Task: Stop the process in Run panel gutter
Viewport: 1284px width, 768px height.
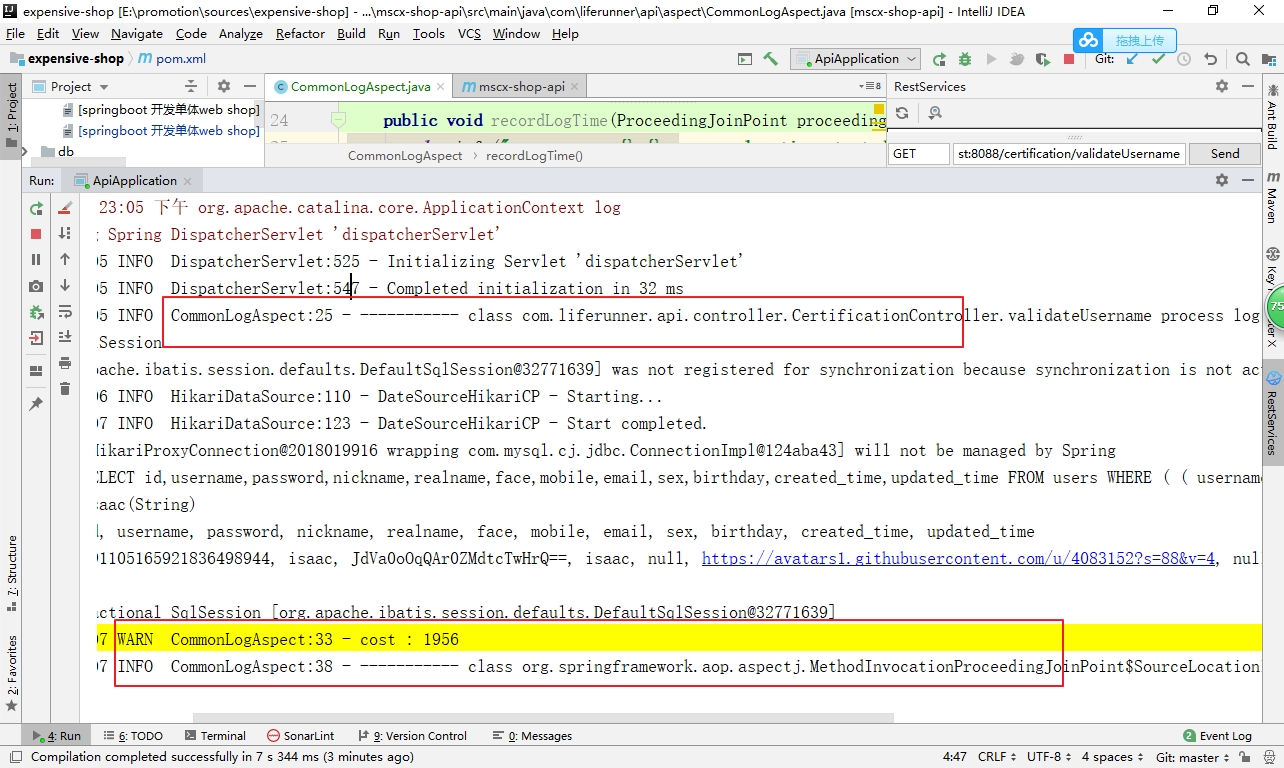Action: click(x=36, y=234)
